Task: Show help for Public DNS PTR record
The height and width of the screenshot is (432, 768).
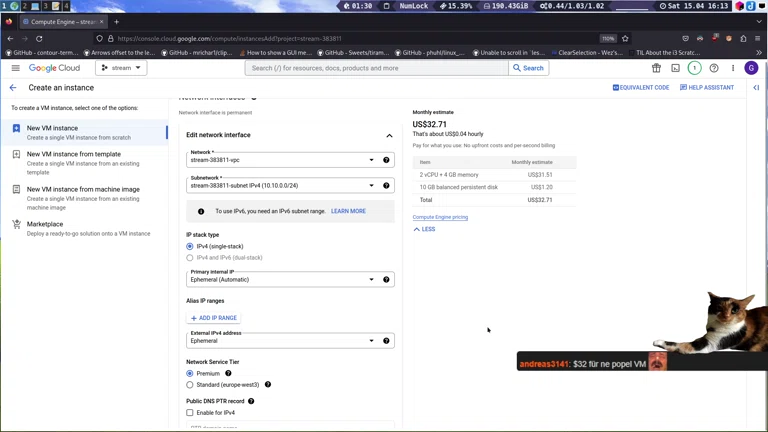Action: click(251, 401)
